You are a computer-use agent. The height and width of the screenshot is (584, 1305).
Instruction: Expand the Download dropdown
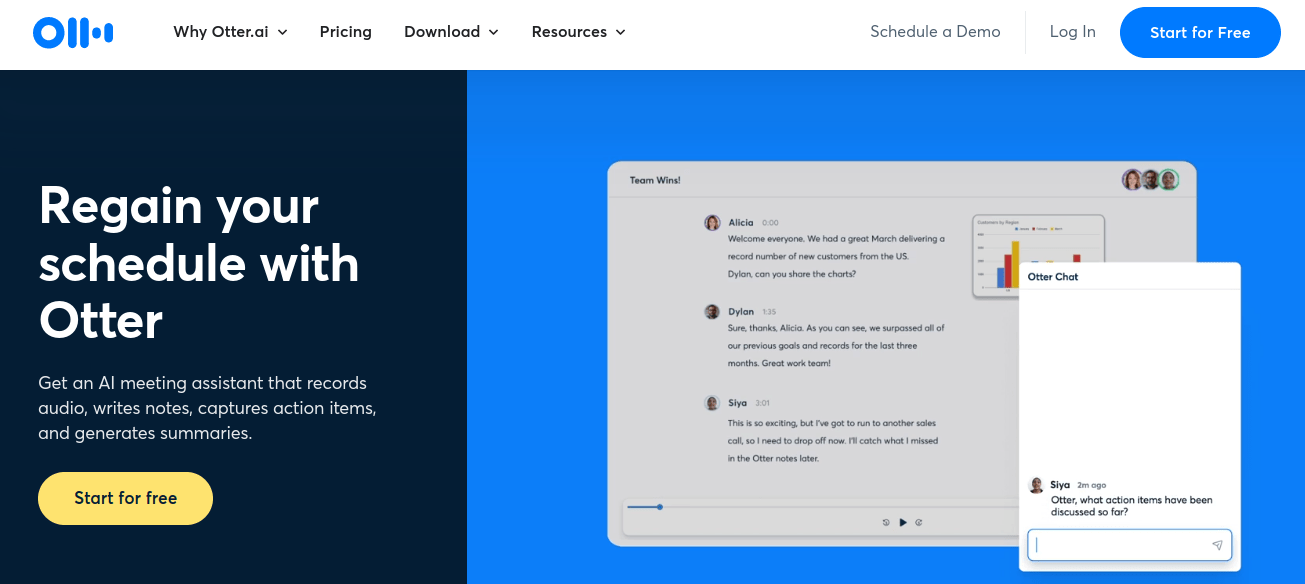(x=451, y=32)
